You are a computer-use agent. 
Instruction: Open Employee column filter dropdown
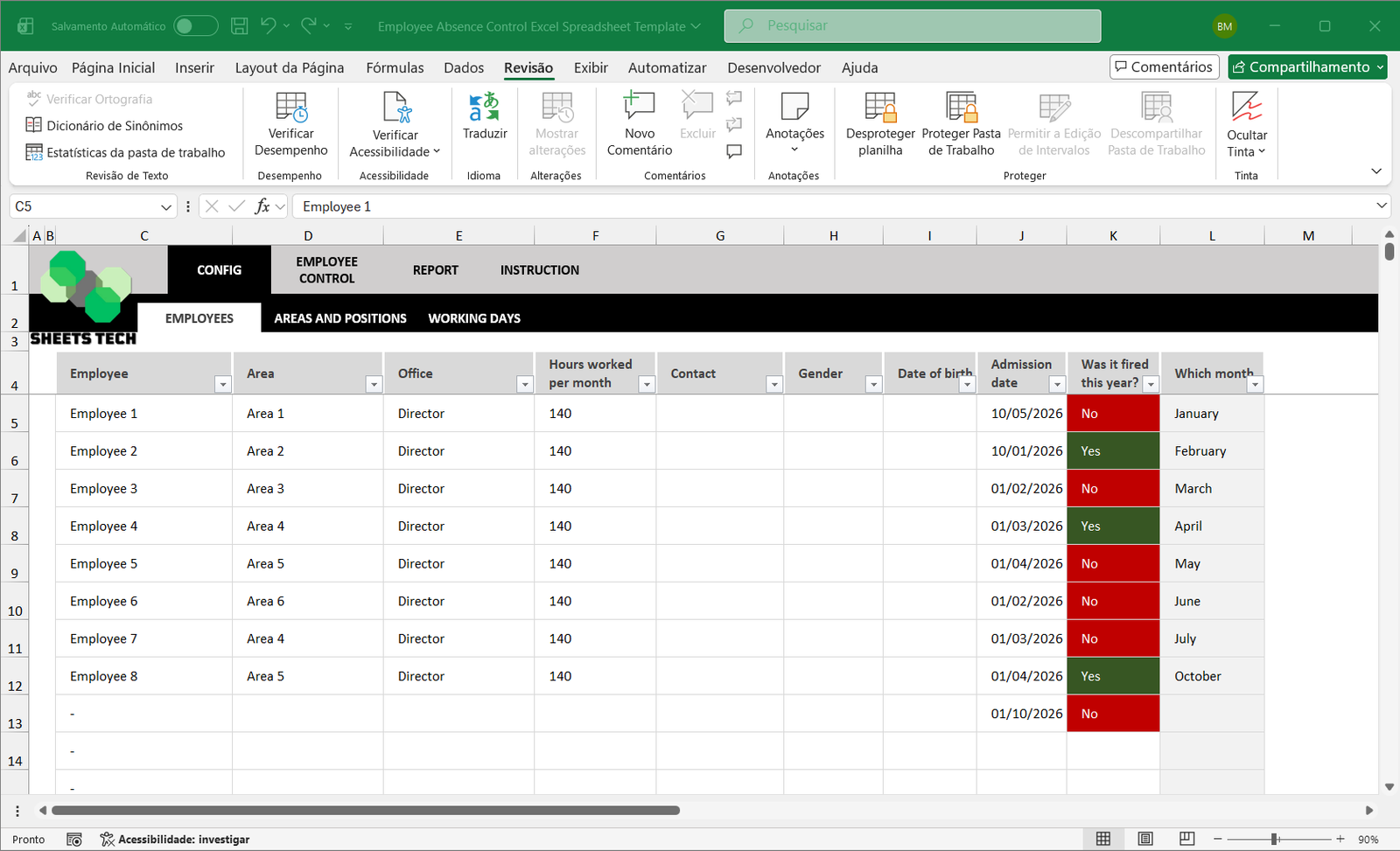pos(222,385)
